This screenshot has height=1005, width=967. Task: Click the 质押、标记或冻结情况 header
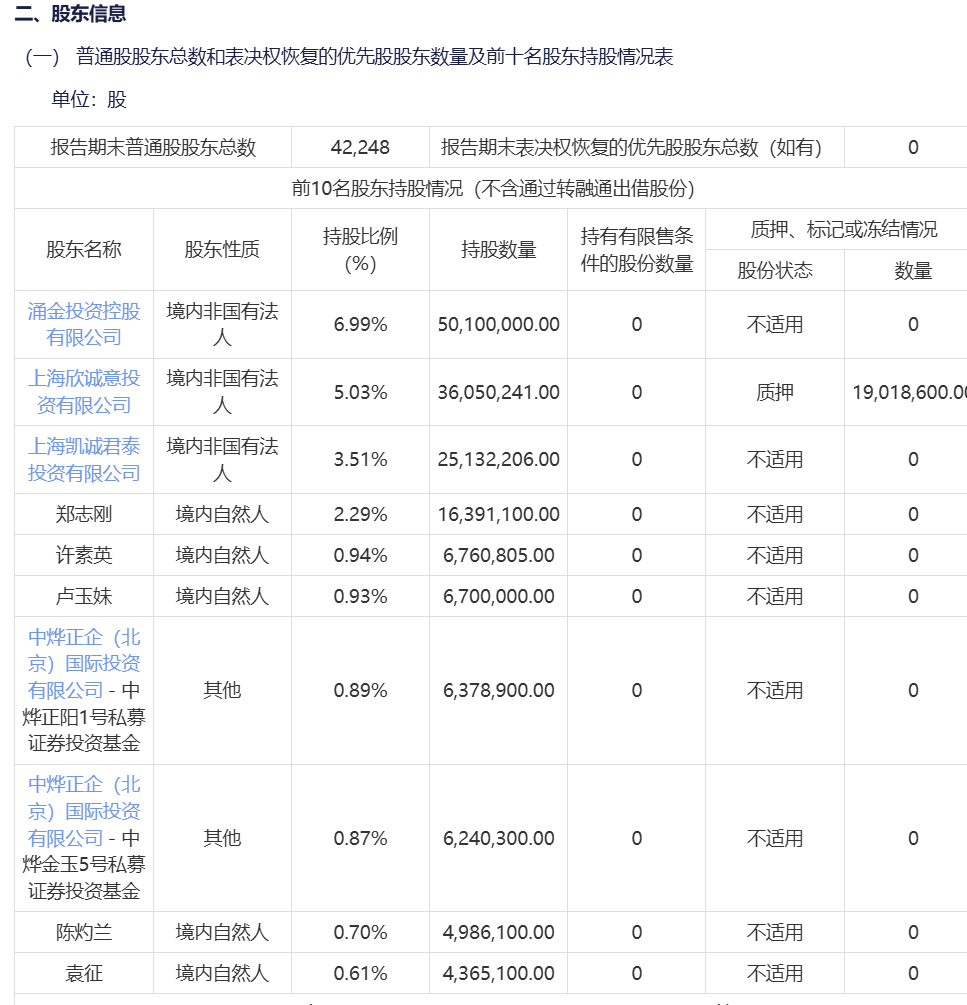point(843,229)
